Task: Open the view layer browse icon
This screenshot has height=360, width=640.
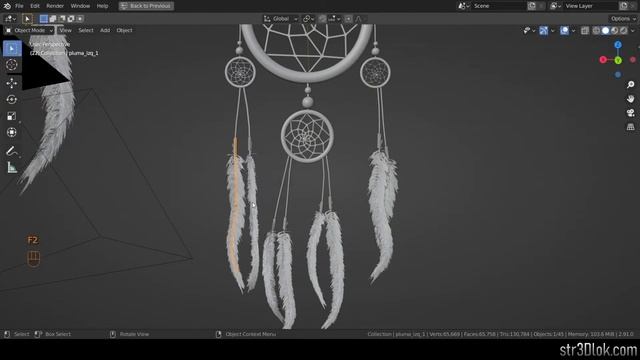Action: 555,6
